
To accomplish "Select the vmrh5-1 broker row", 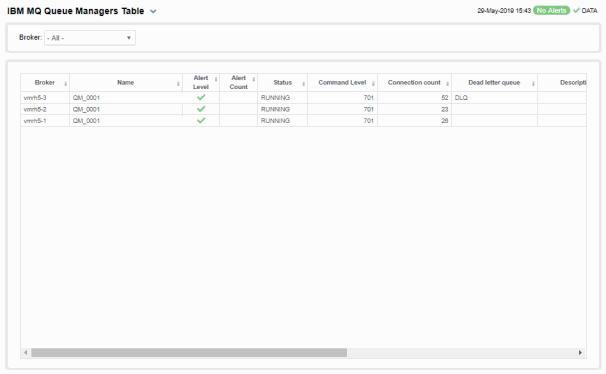I will [303, 121].
